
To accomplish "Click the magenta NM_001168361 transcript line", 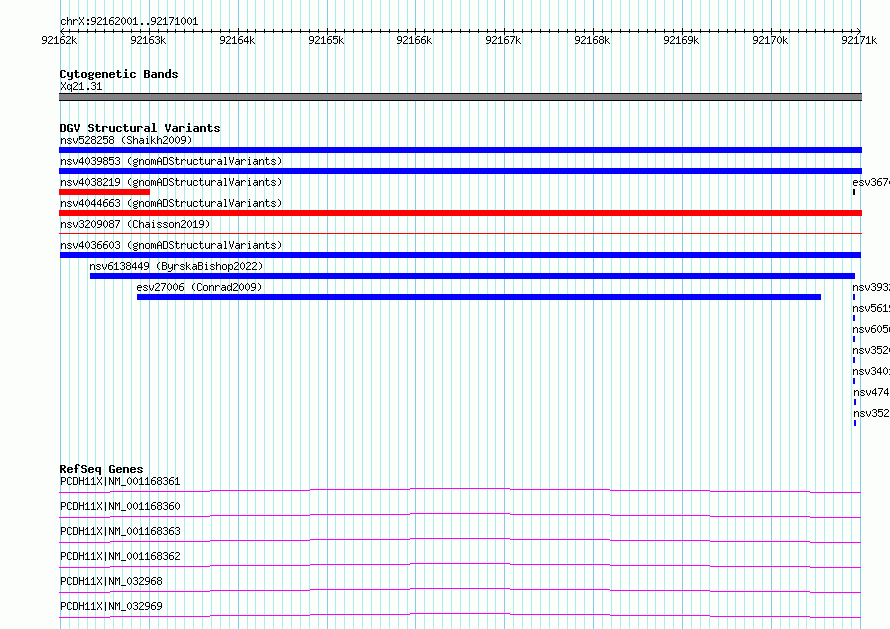I will pos(460,490).
